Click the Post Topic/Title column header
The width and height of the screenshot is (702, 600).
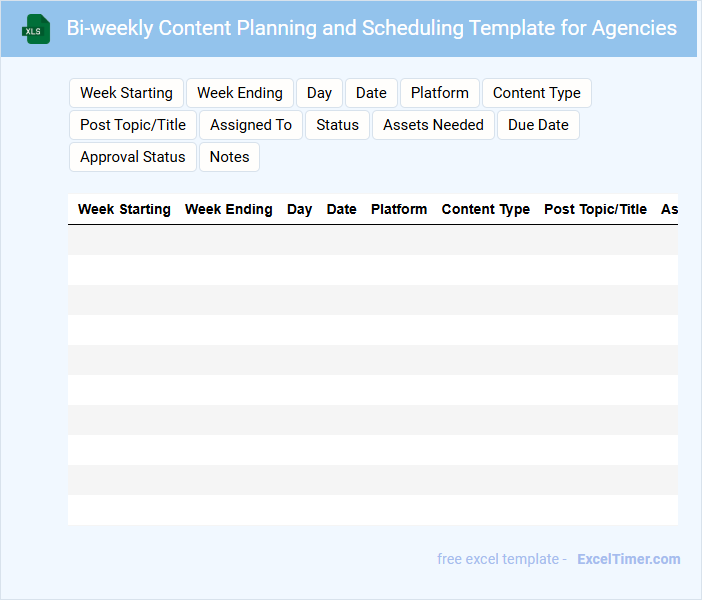[595, 210]
